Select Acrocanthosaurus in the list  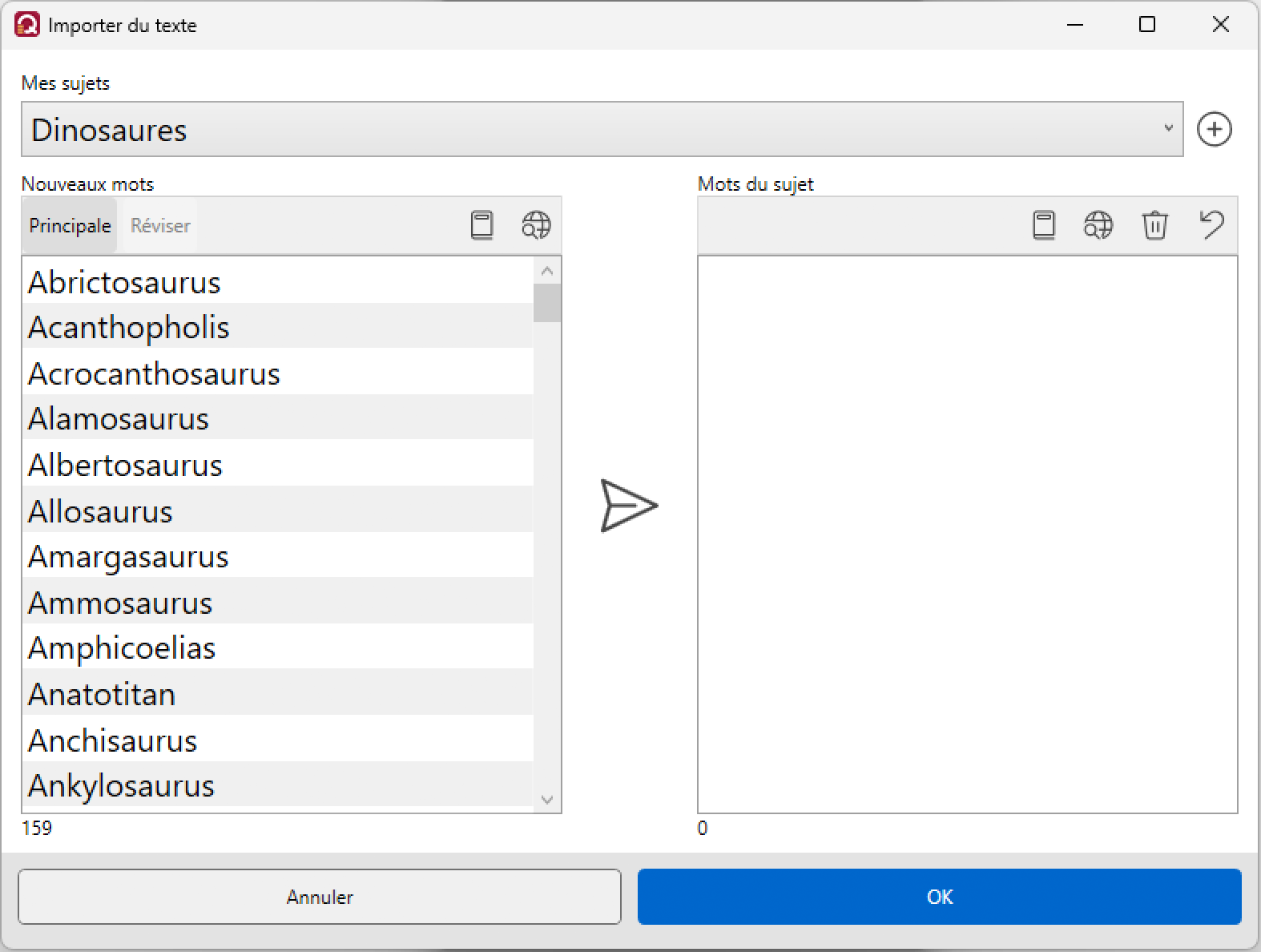click(278, 373)
